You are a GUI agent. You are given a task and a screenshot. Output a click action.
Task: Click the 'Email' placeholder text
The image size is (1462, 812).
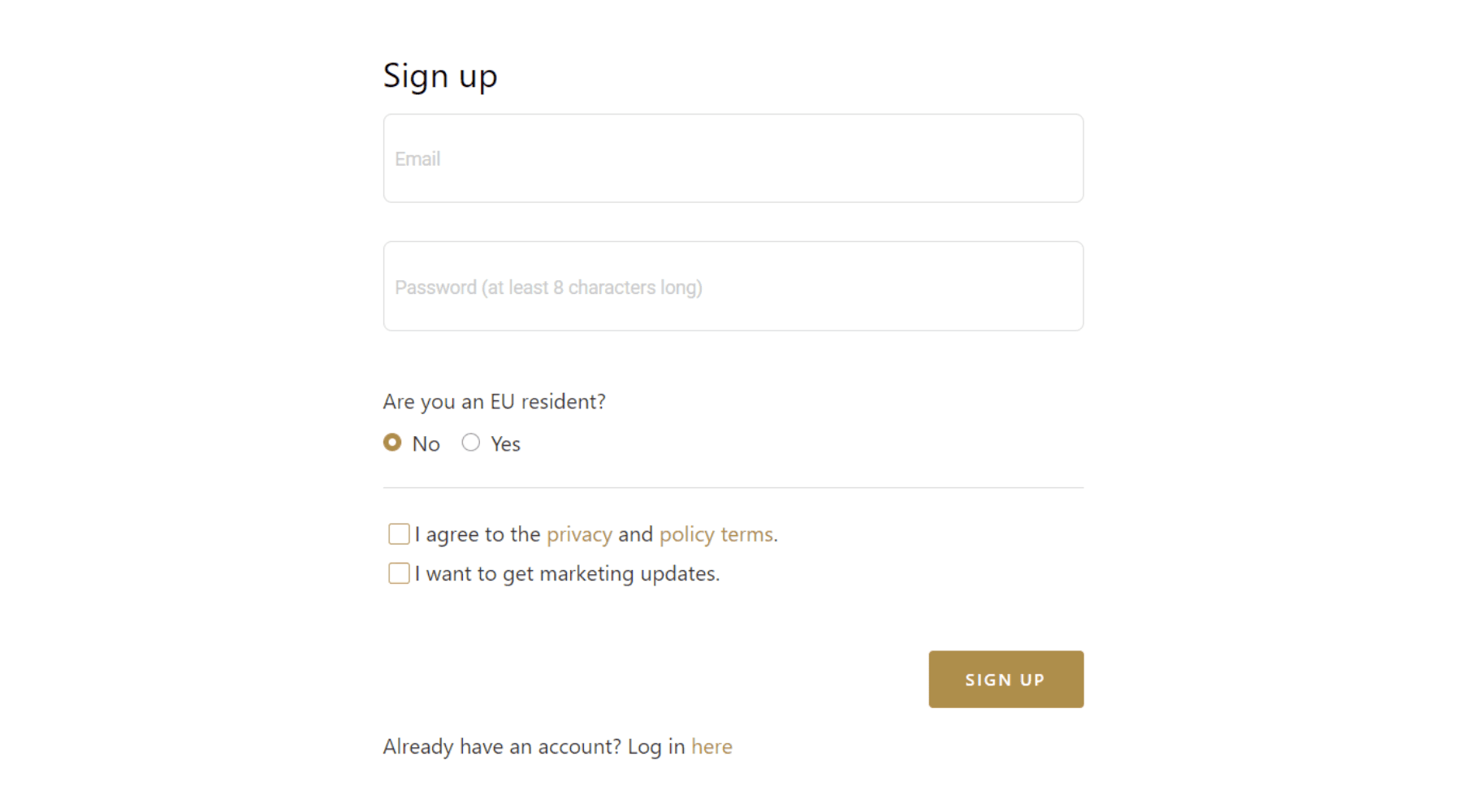417,159
